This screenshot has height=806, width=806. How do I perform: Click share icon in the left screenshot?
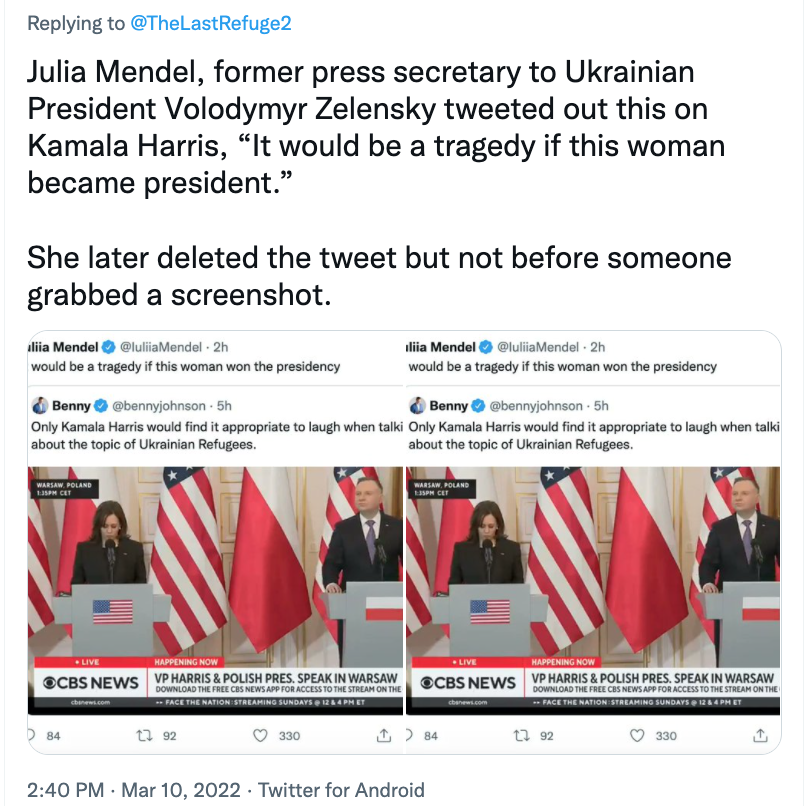383,736
